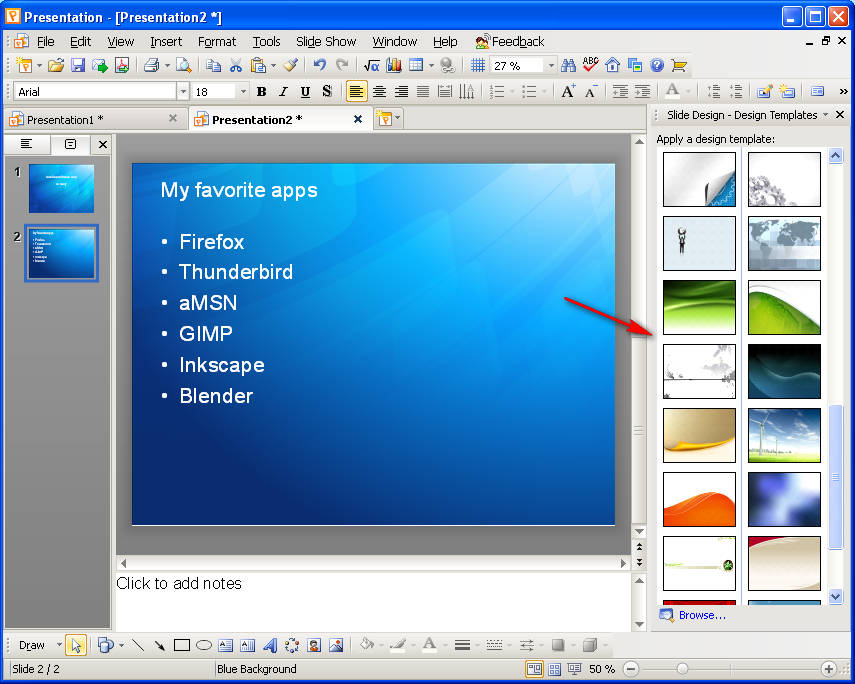Click the Find binoculars icon

(x=568, y=66)
